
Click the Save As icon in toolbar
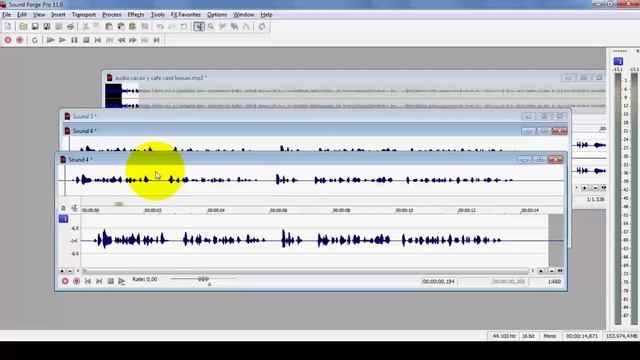(x=47, y=27)
